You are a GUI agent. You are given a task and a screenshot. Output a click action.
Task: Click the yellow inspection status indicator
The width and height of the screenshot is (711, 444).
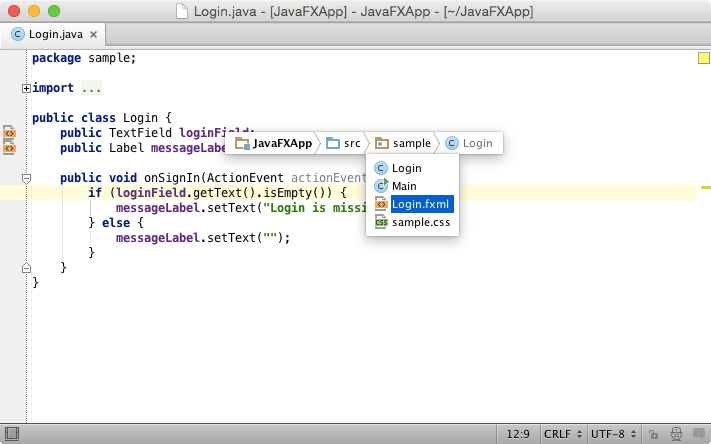(x=703, y=58)
